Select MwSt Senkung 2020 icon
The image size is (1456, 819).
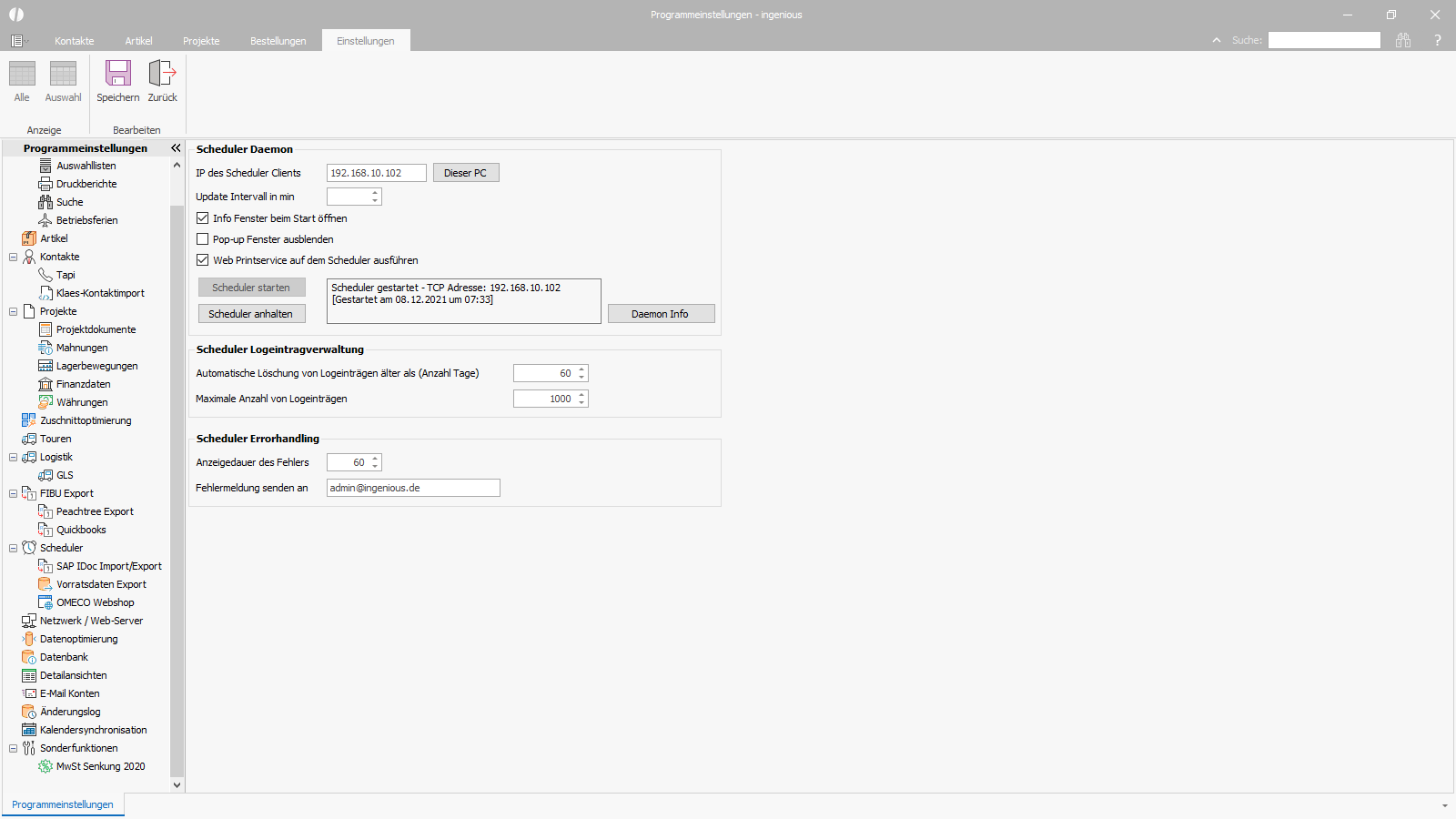(45, 766)
